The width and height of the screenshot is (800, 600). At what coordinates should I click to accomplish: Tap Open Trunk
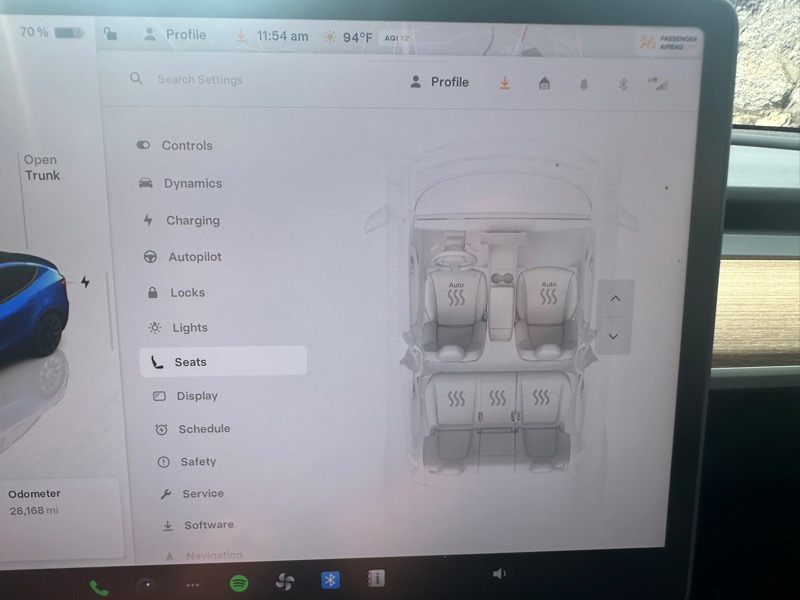tap(42, 167)
